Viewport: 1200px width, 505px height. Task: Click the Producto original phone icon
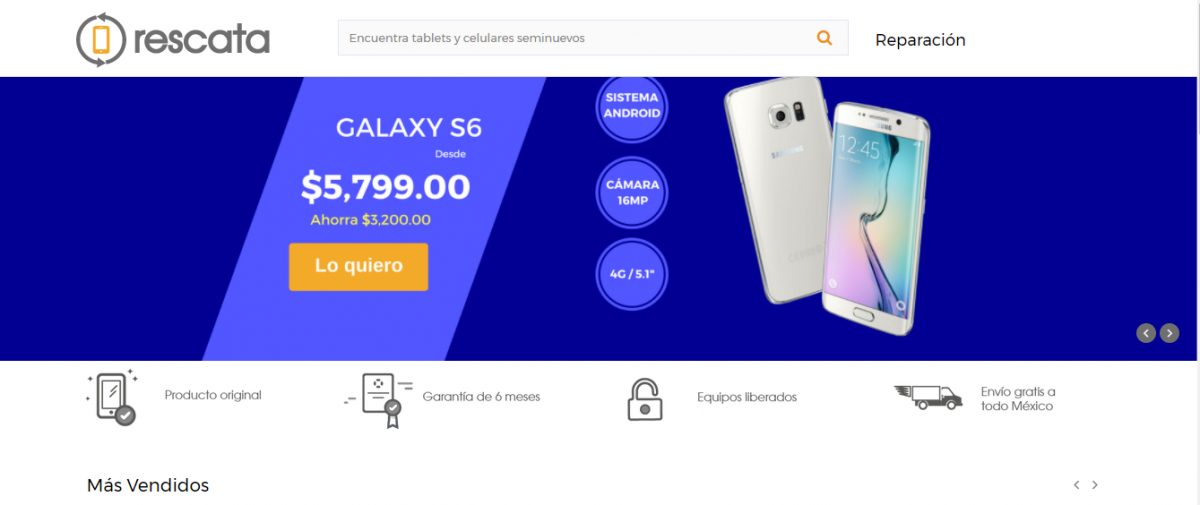(x=111, y=397)
